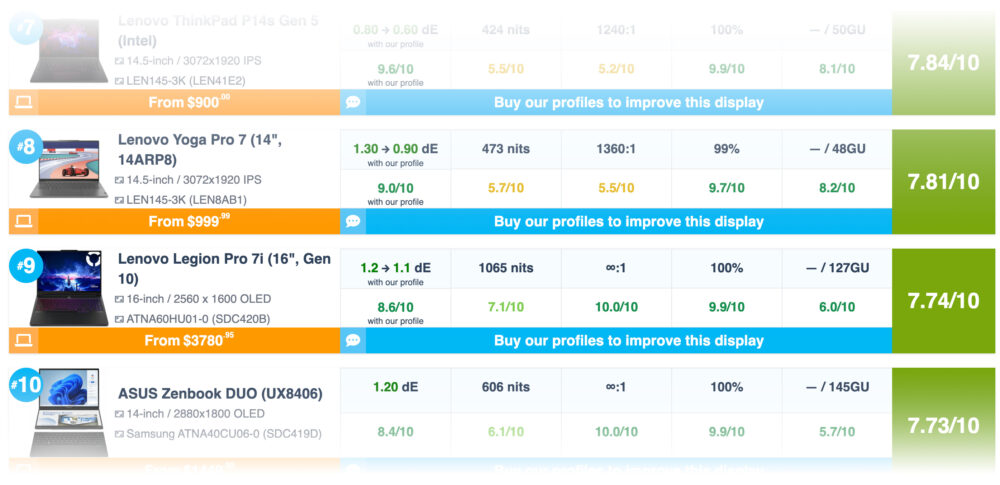The width and height of the screenshot is (1000, 485).
Task: Click Buy our profiles banner under Legion Pro 7i
Action: pyautogui.click(x=628, y=340)
